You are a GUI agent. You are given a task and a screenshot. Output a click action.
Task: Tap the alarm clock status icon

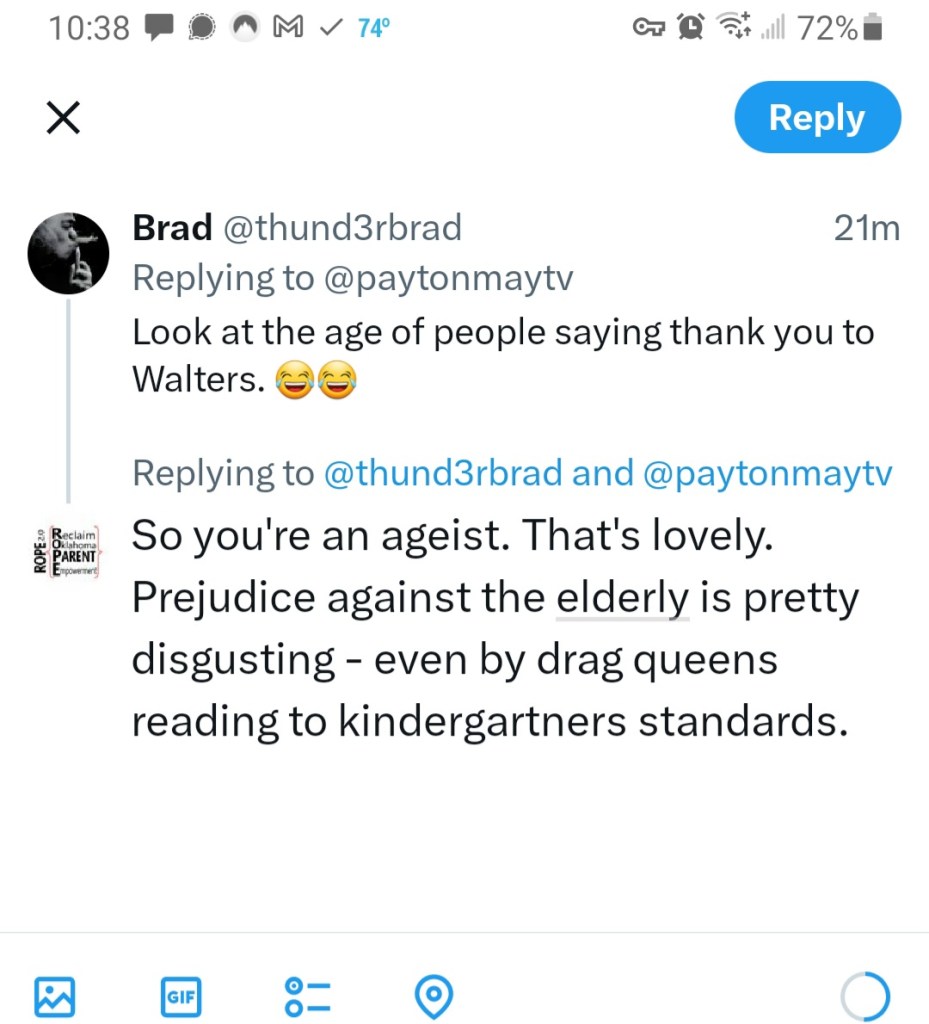690,28
